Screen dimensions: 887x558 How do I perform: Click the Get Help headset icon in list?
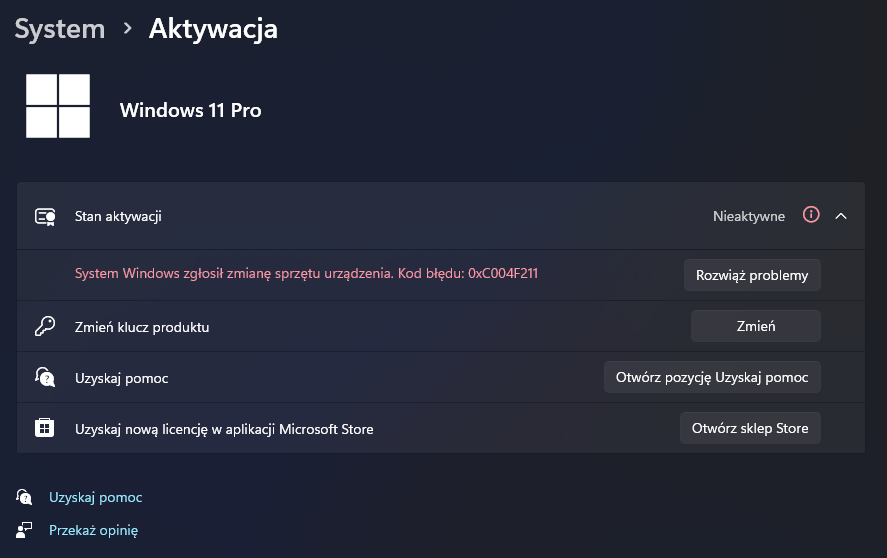(x=45, y=377)
